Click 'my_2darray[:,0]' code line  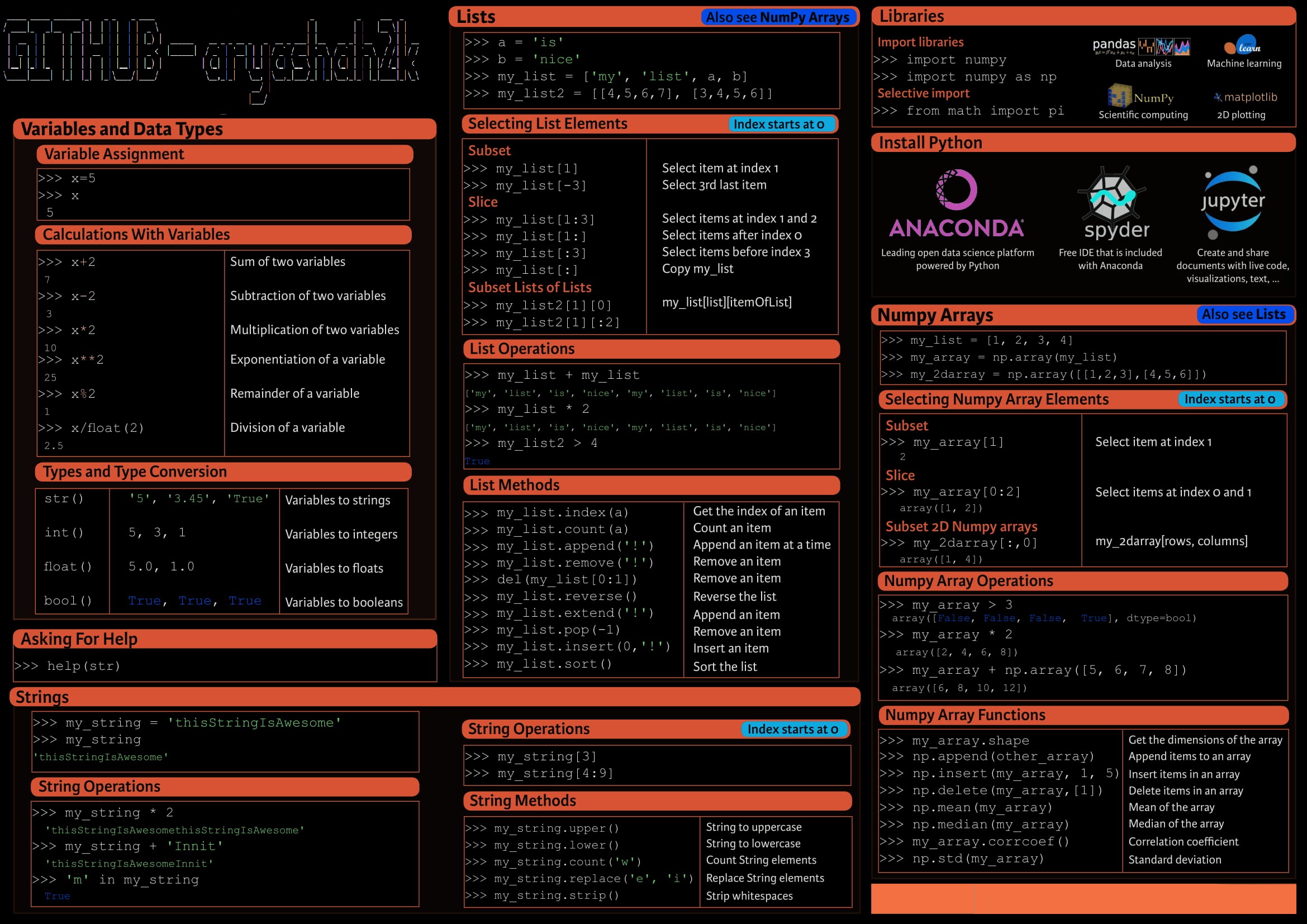tap(959, 543)
